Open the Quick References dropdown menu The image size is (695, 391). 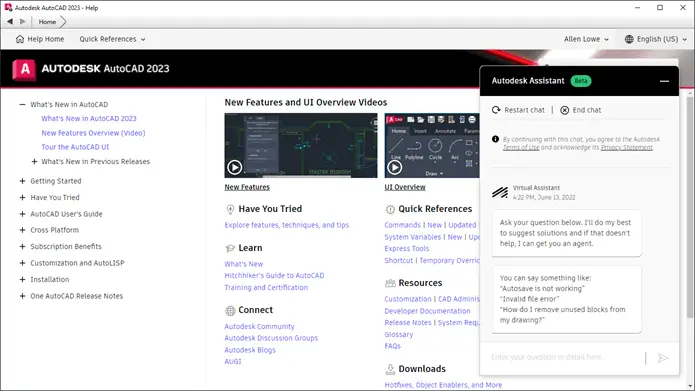[112, 39]
